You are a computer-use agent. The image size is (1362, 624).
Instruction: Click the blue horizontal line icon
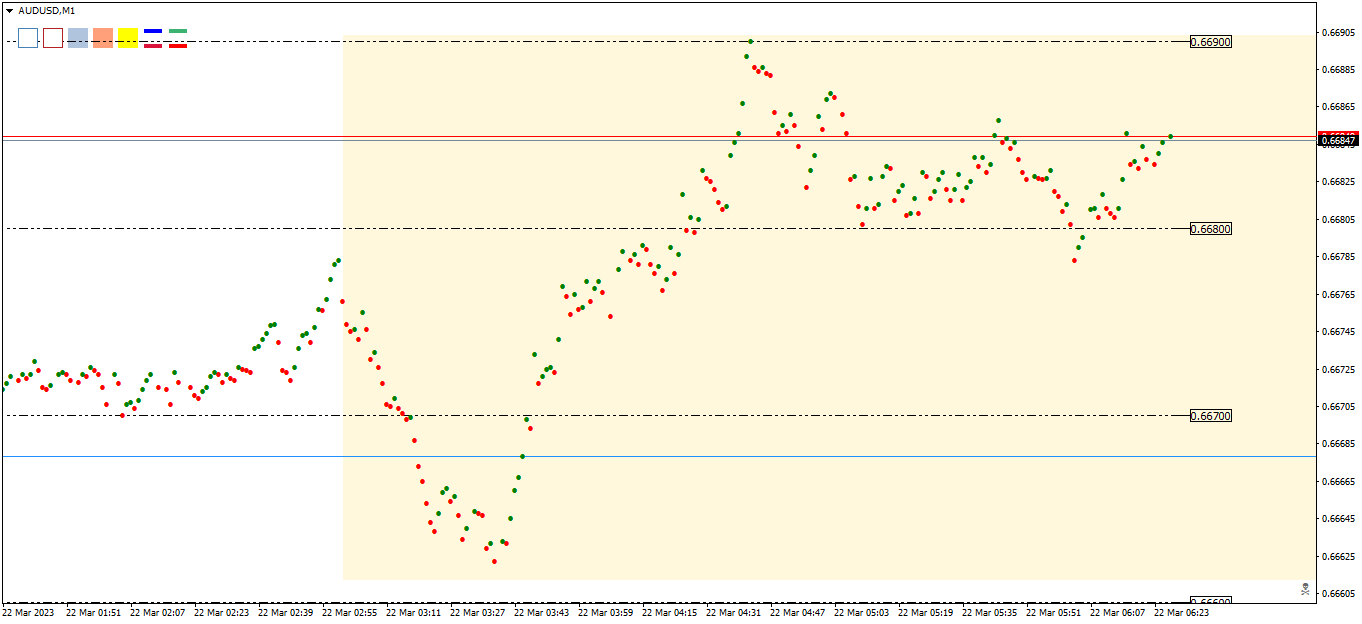[x=153, y=31]
